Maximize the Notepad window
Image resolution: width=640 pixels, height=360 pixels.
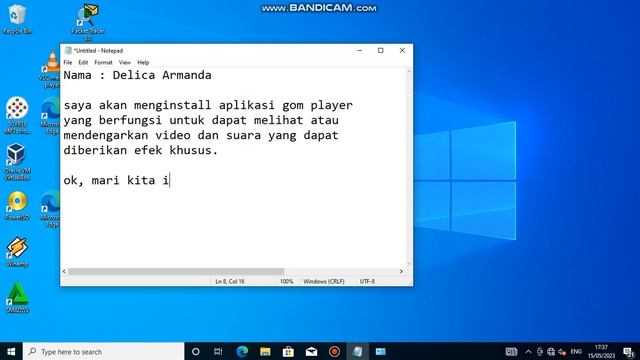click(x=380, y=51)
